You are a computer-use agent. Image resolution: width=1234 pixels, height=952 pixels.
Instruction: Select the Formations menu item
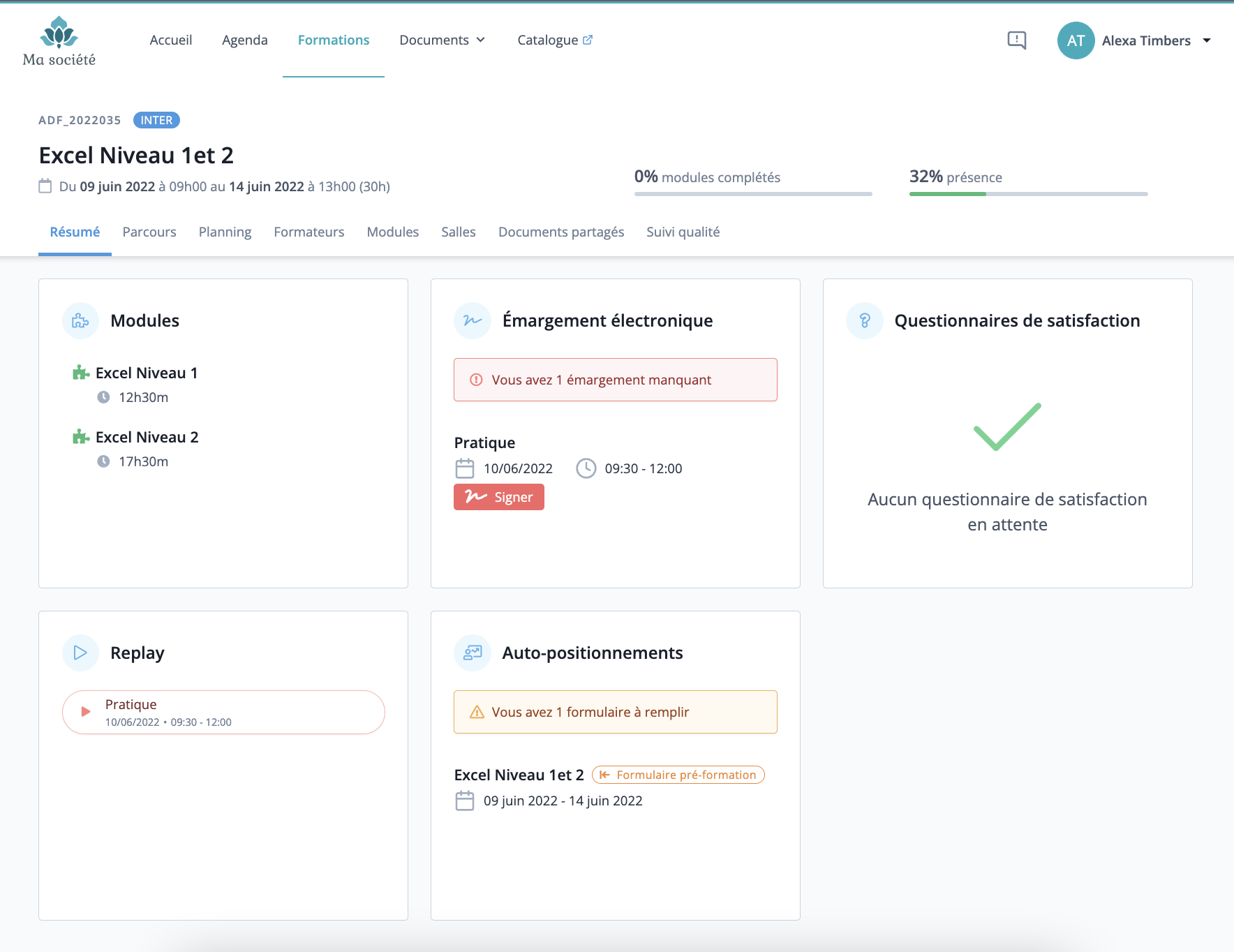click(x=334, y=40)
